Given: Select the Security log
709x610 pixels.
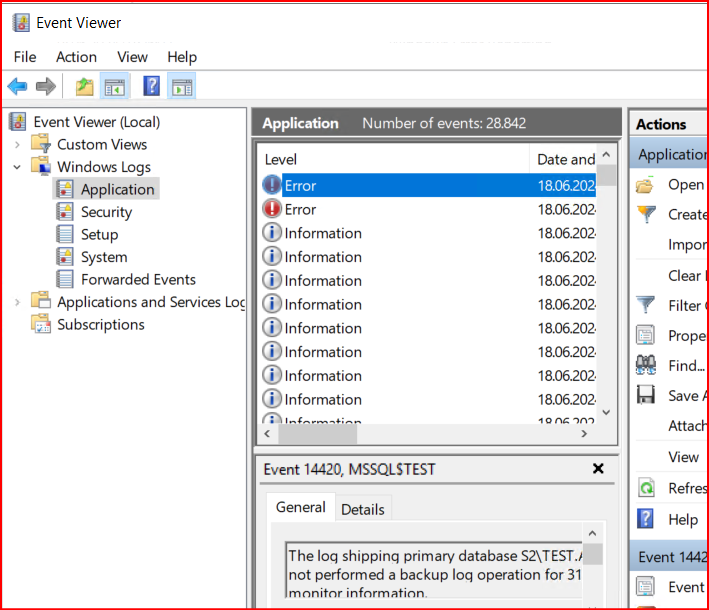Looking at the screenshot, I should point(106,212).
